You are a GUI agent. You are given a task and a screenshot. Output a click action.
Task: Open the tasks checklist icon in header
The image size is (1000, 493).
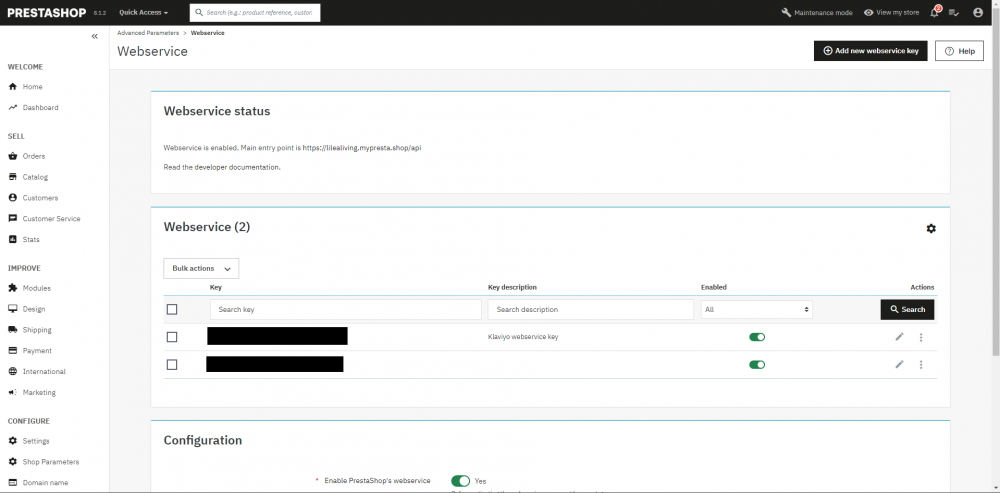[x=954, y=13]
